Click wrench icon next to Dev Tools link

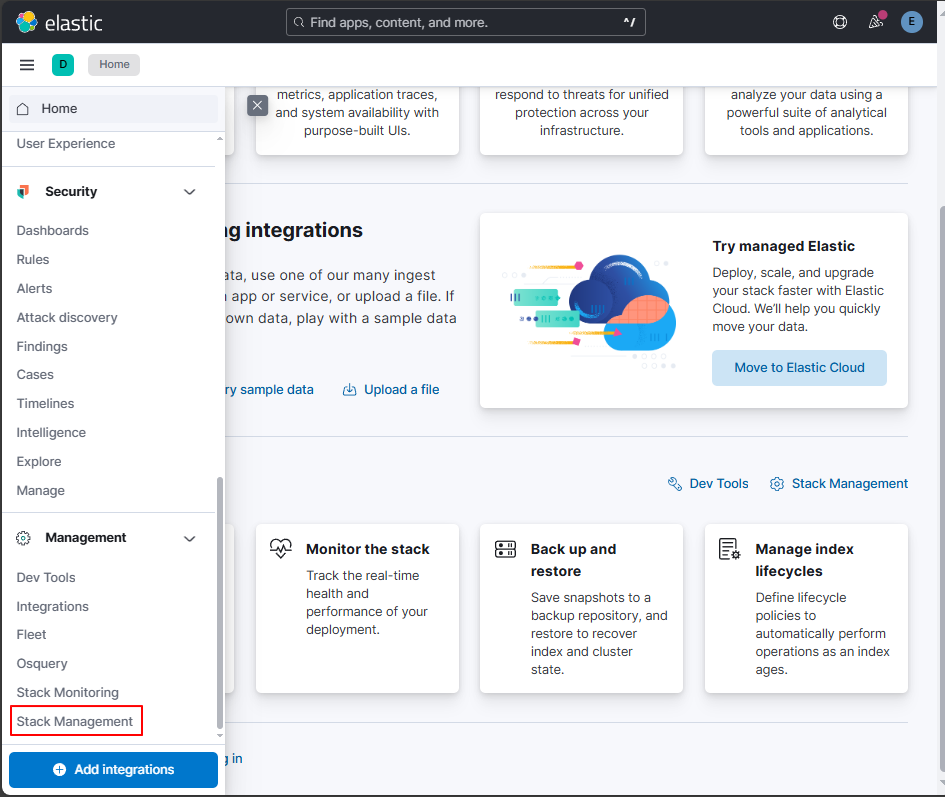pyautogui.click(x=675, y=484)
